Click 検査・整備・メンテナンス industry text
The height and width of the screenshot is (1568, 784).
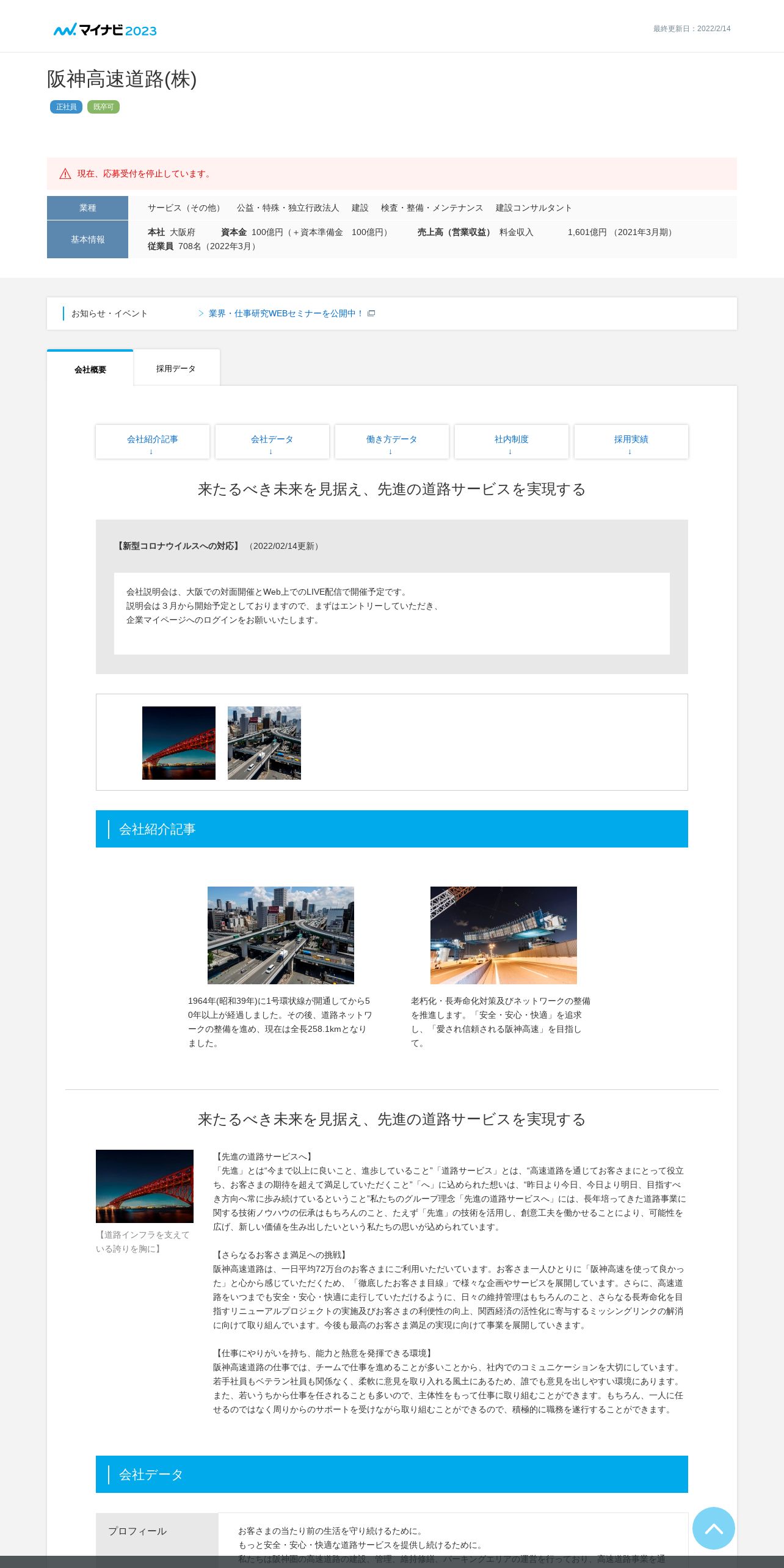coord(432,208)
